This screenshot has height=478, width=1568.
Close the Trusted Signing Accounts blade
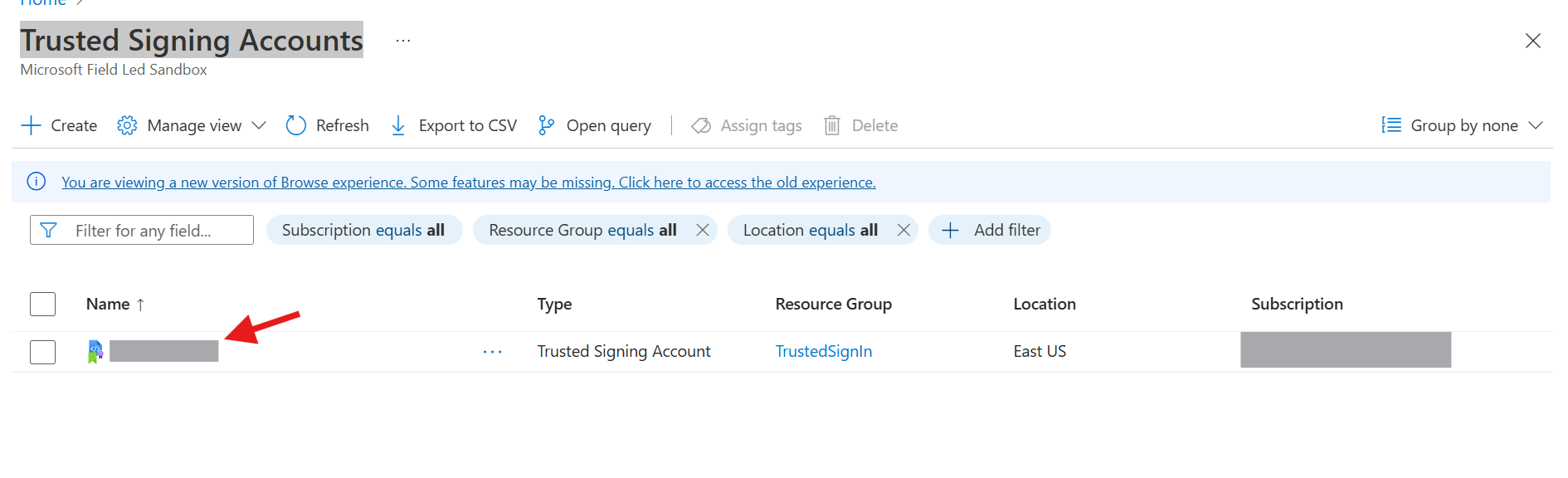pos(1533,41)
